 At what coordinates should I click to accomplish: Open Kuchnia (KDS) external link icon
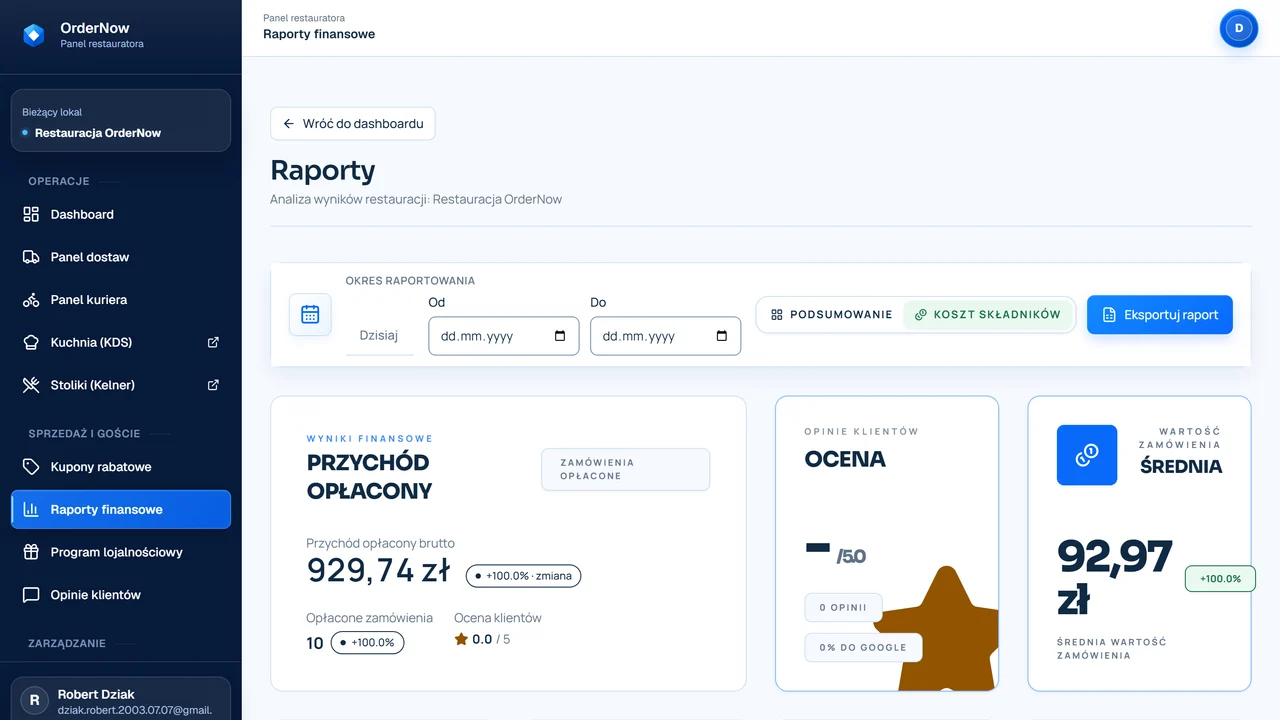tap(213, 342)
